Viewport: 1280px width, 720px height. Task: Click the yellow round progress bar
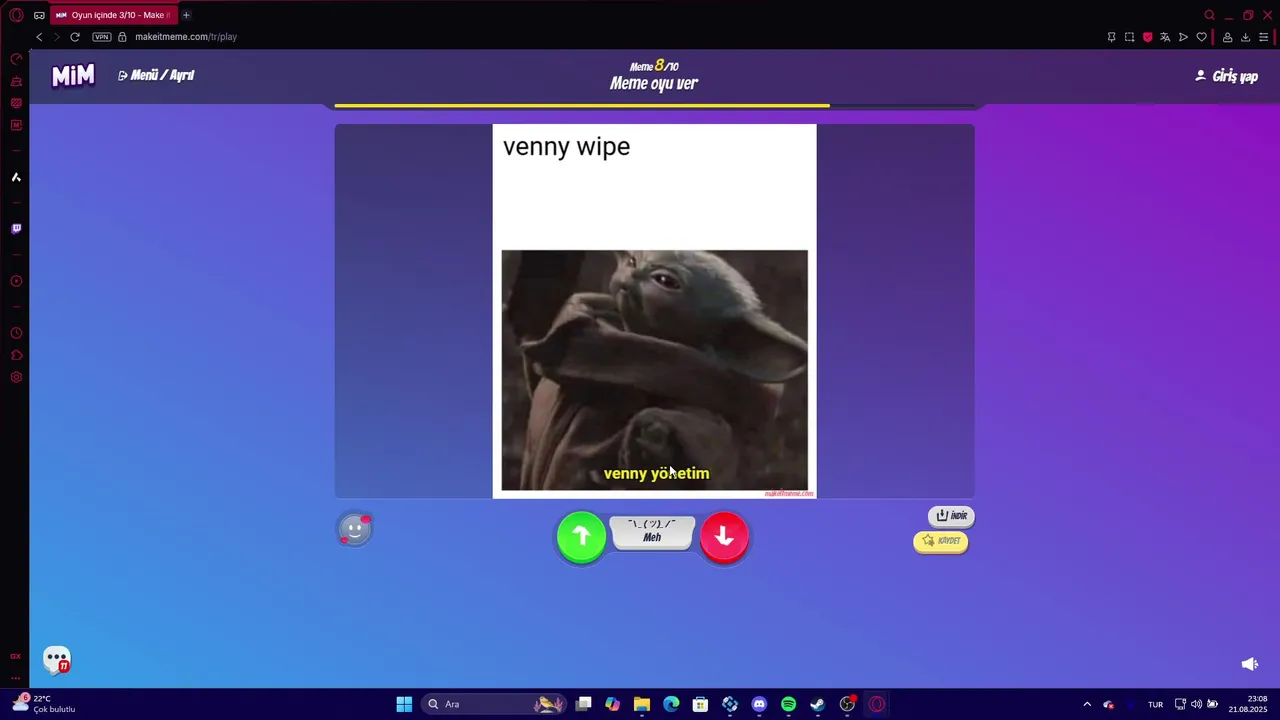tap(582, 105)
